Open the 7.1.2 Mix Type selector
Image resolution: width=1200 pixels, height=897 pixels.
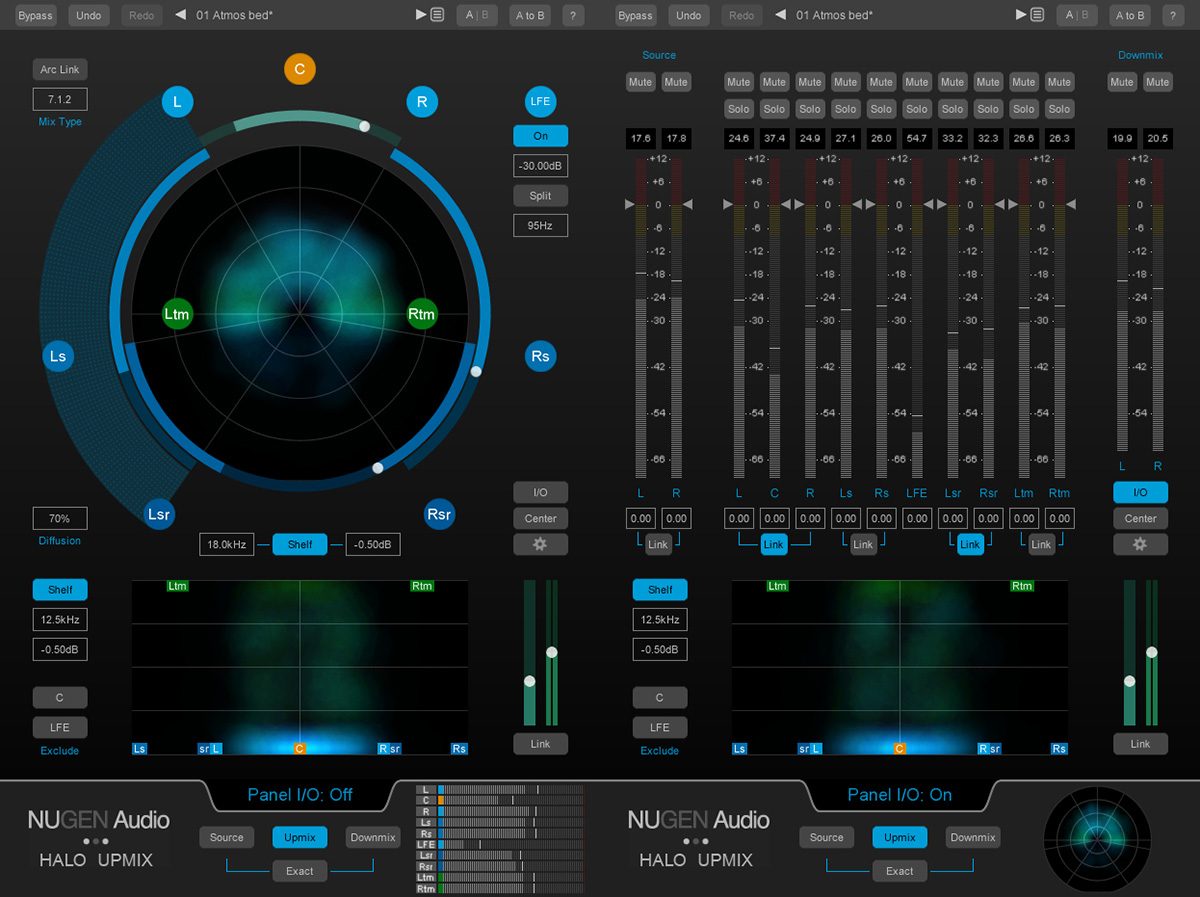(60, 99)
